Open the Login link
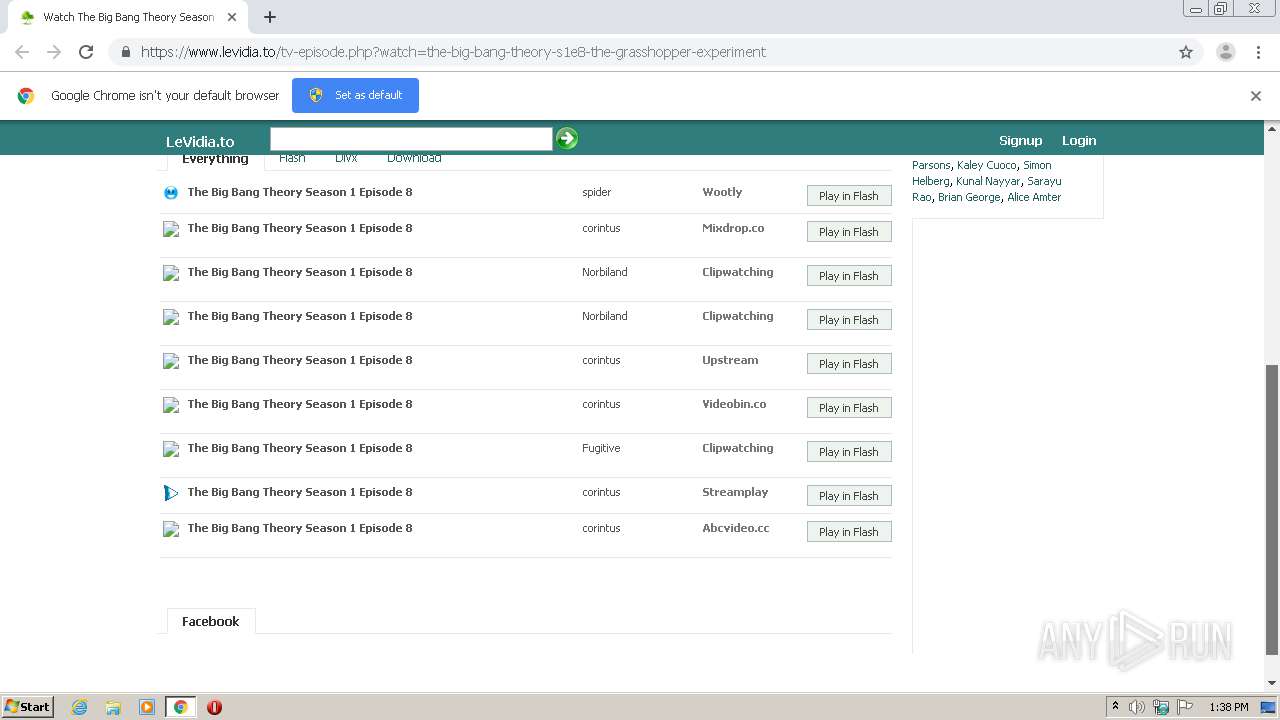The image size is (1280, 720). [1079, 141]
